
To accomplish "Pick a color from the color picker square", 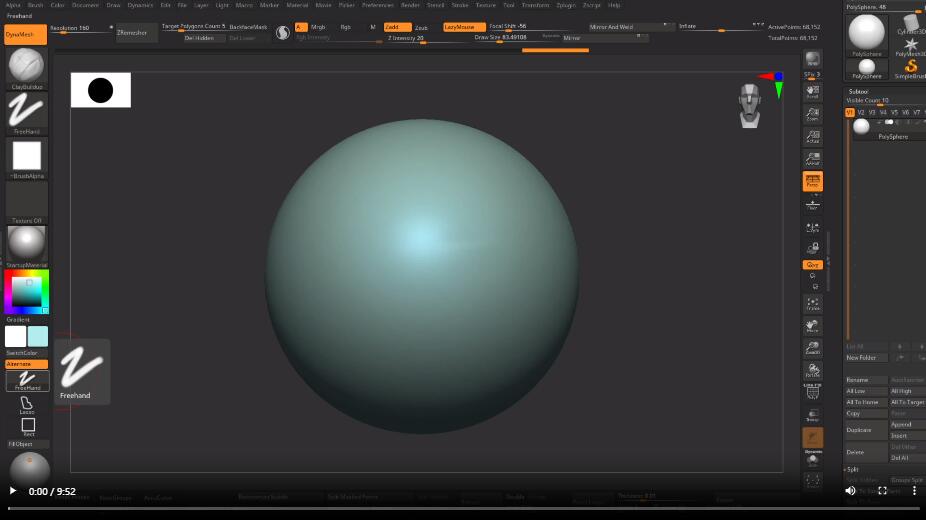I will pos(26,291).
